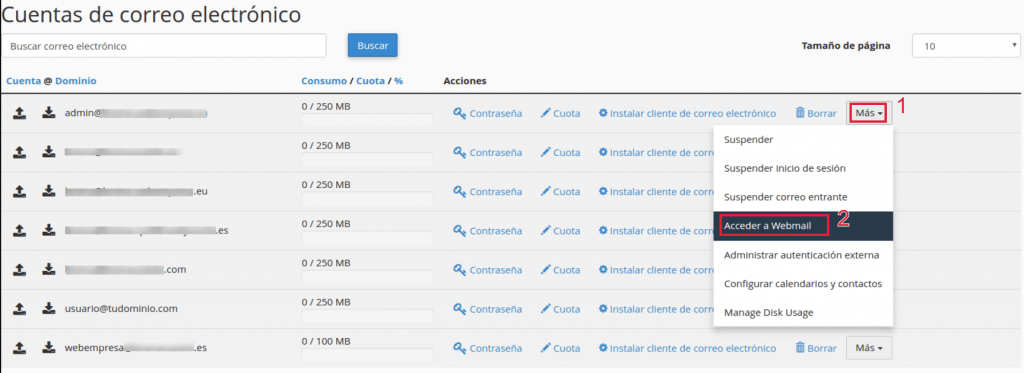Click download icon in the admin row
This screenshot has height=373, width=1024.
point(49,114)
